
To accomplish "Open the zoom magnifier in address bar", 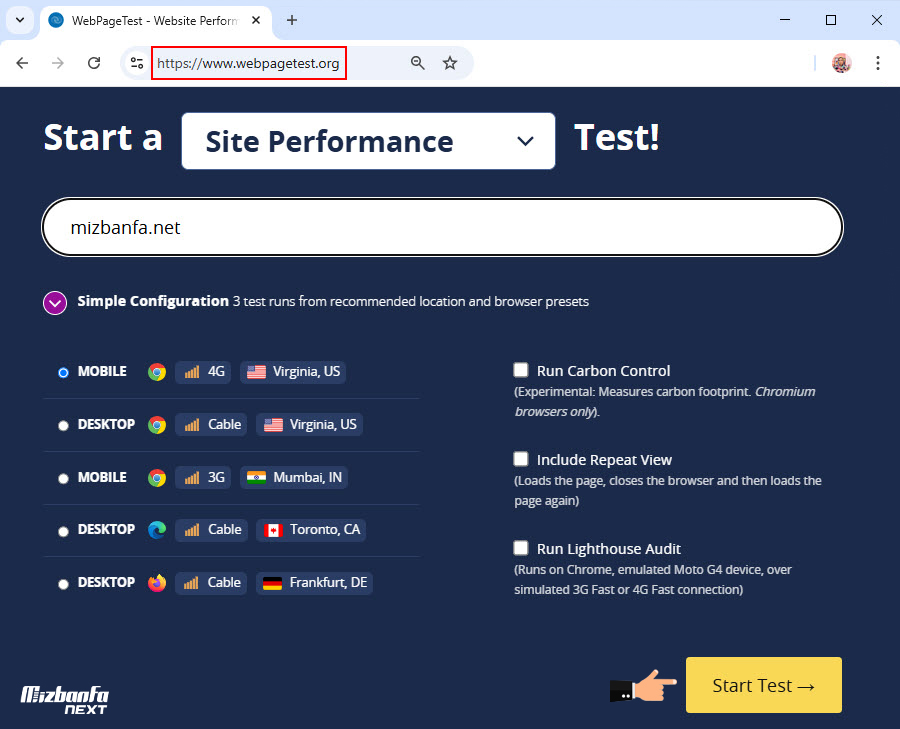I will (418, 63).
